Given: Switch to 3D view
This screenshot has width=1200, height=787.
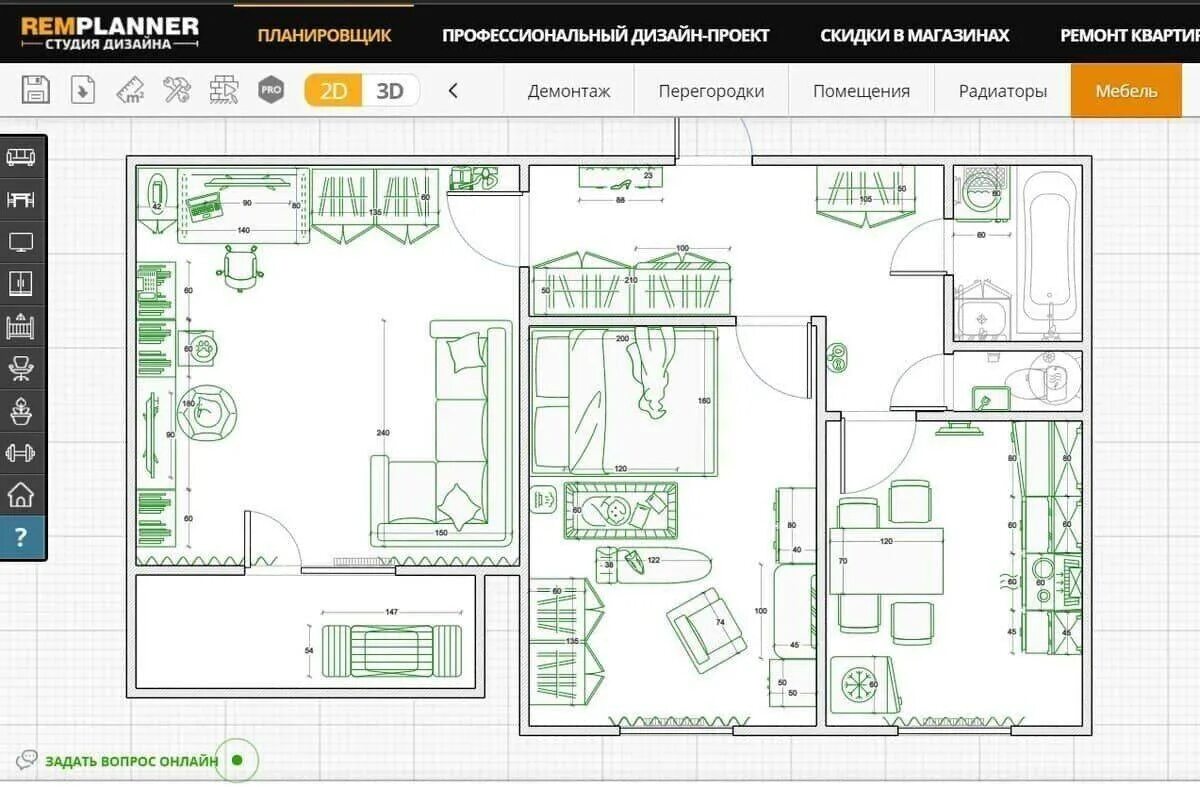Looking at the screenshot, I should point(390,91).
